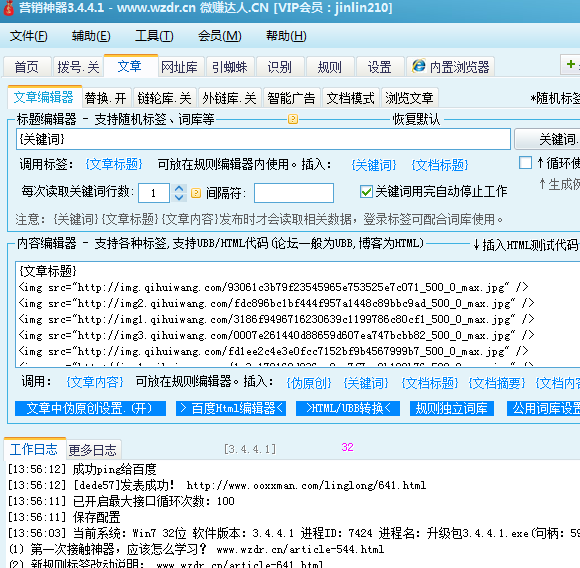Click inside the content editor text area
The width and height of the screenshot is (580, 568).
click(x=297, y=314)
